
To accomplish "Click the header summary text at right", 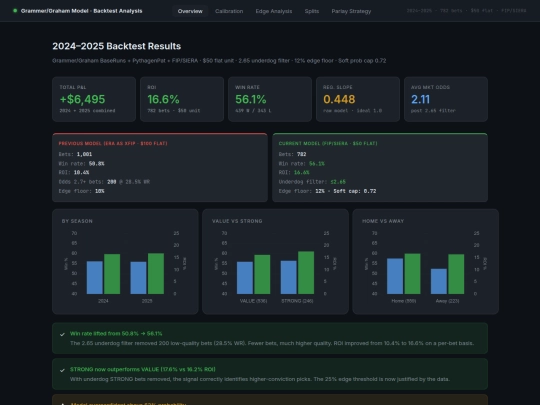I will 466,11.
